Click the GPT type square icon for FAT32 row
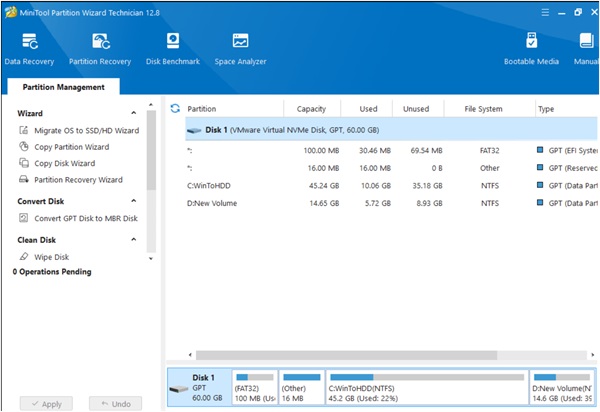 coord(540,150)
